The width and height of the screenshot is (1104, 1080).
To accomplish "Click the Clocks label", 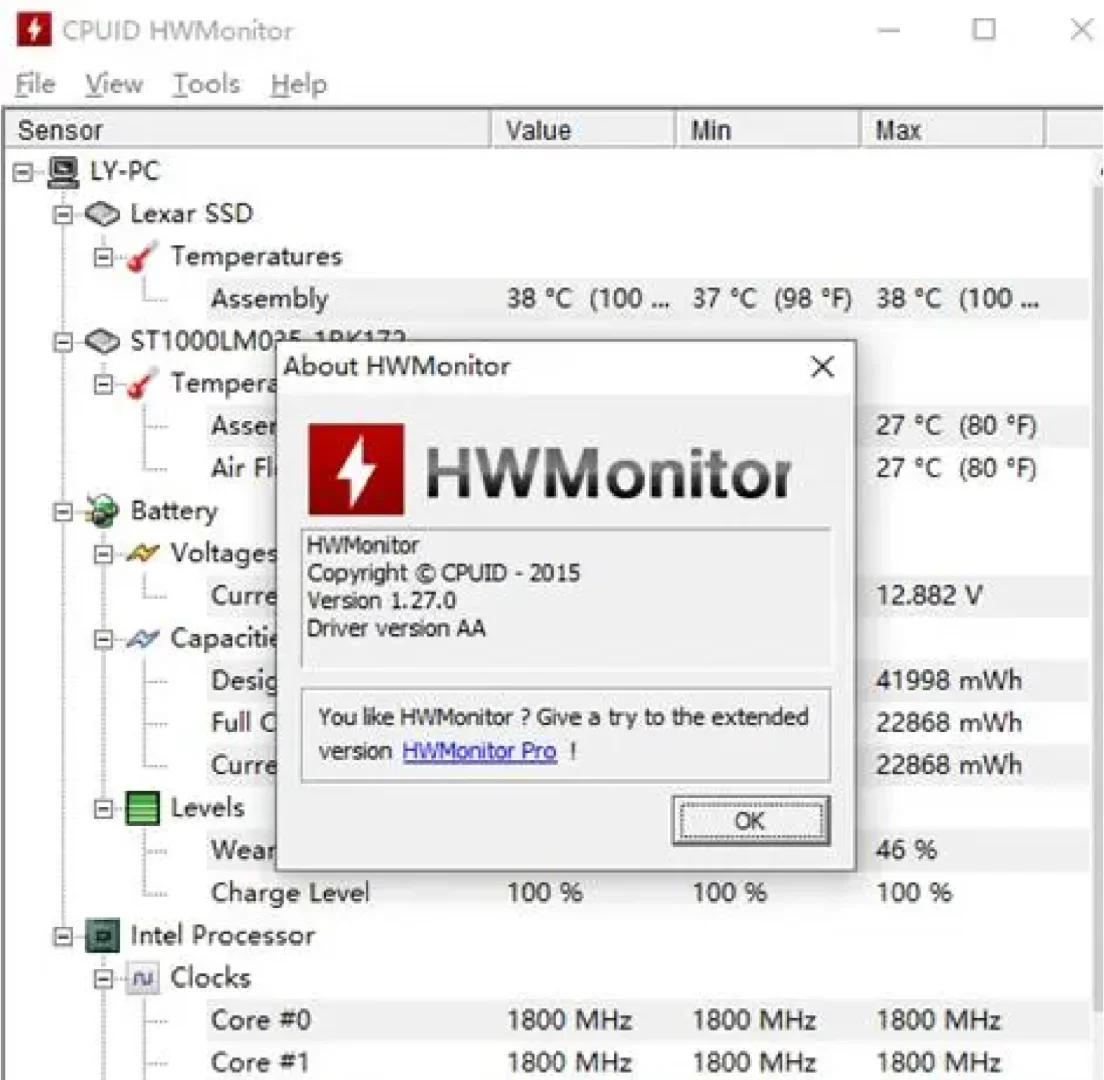I will 211,978.
